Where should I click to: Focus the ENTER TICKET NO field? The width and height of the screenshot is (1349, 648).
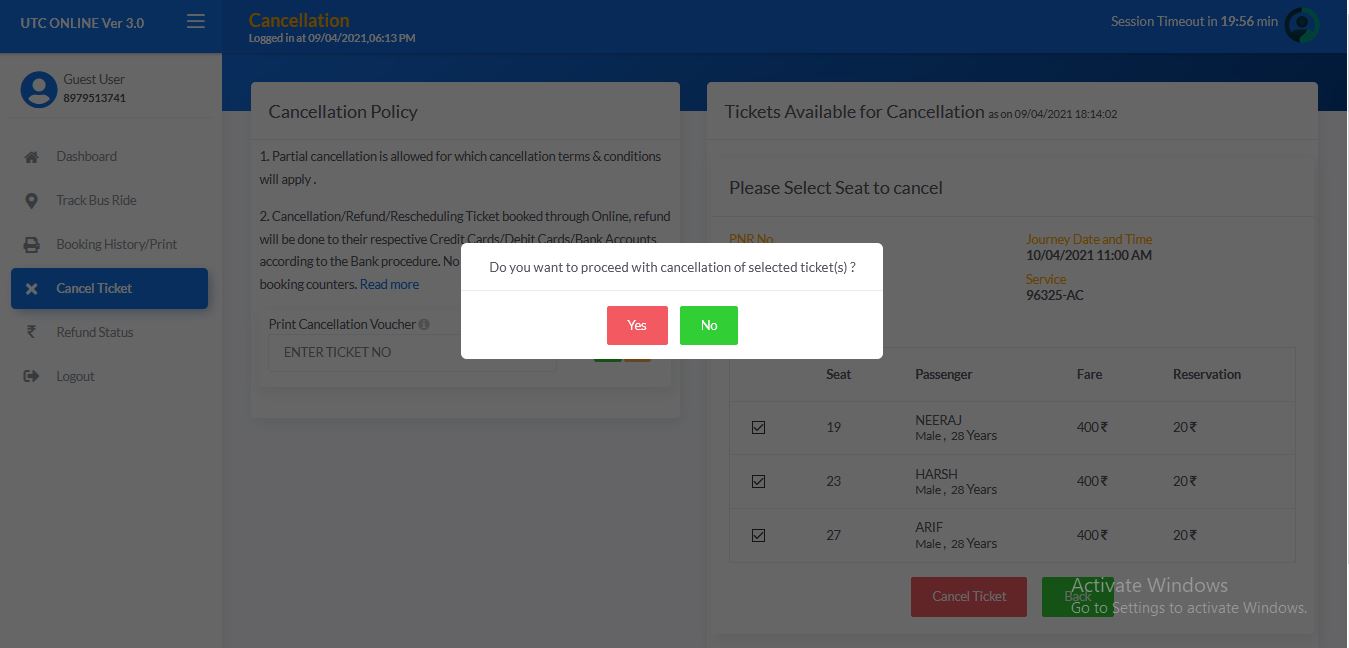412,353
